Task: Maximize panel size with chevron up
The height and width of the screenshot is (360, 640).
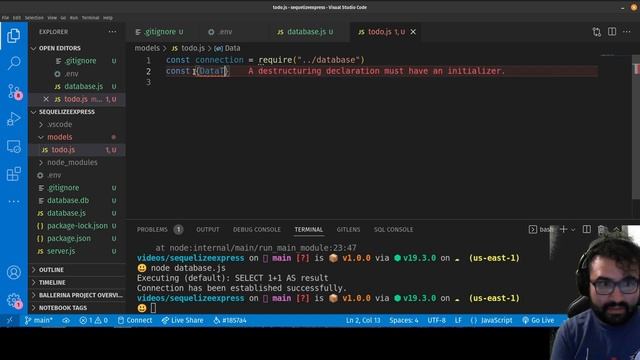Action: coord(616,229)
